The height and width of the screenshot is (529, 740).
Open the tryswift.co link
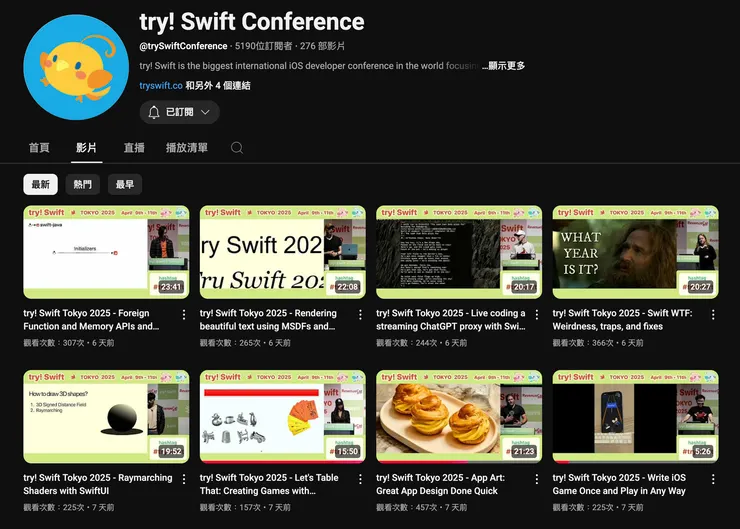click(161, 86)
